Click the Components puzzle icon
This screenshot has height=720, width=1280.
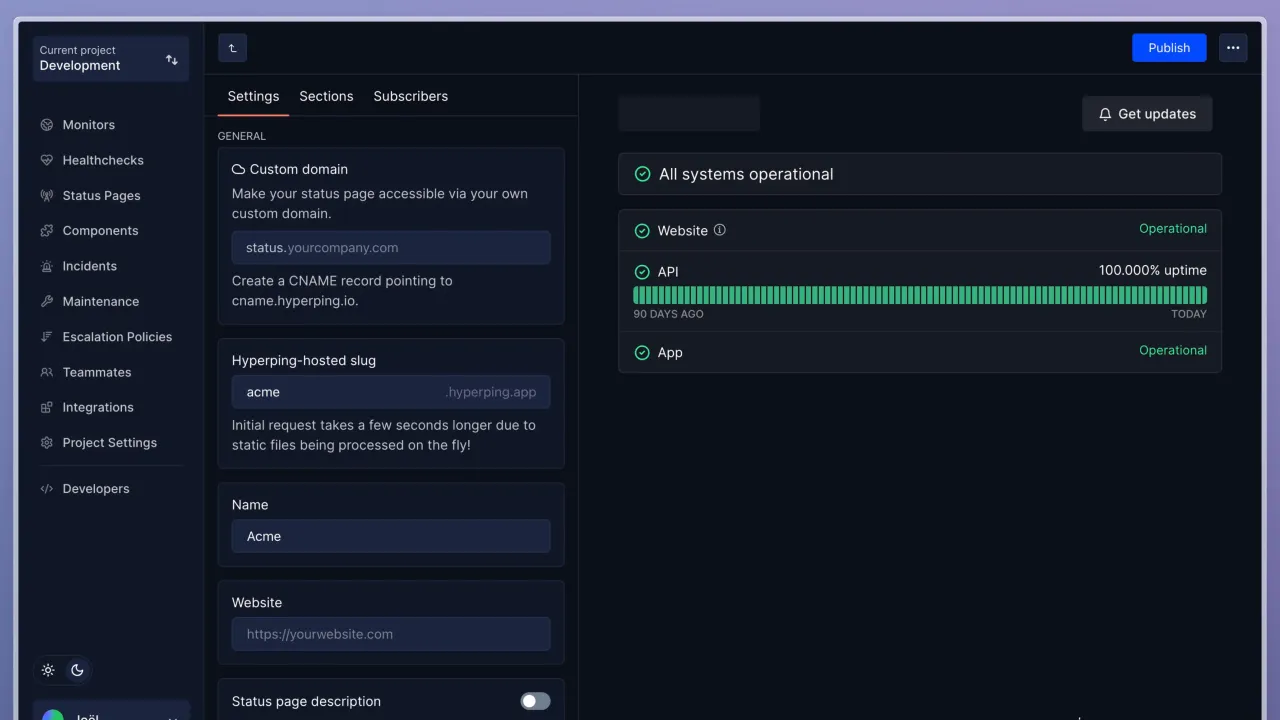coord(46,231)
